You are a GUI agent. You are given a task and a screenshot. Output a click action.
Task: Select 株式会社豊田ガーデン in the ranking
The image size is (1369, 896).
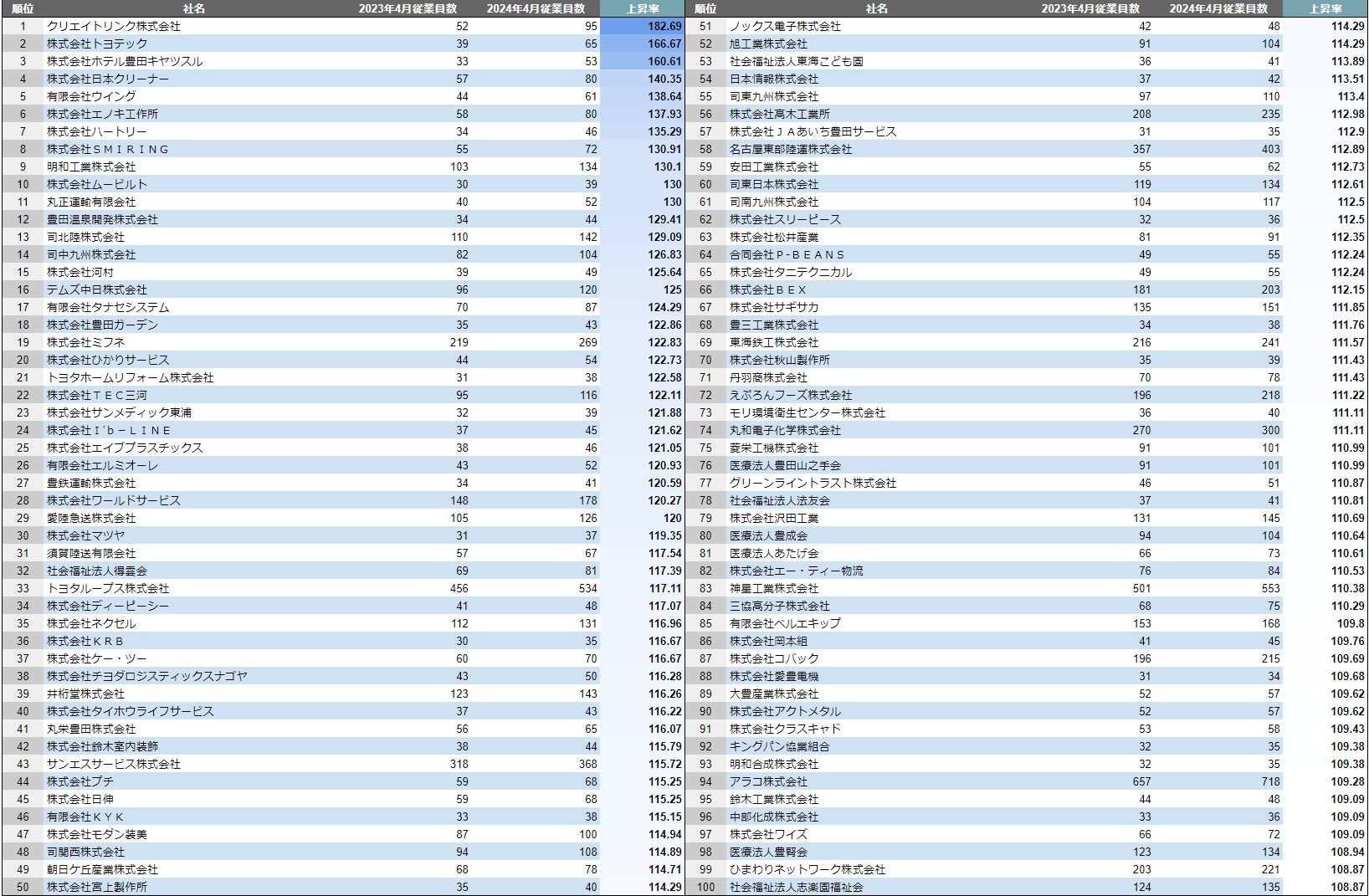102,325
